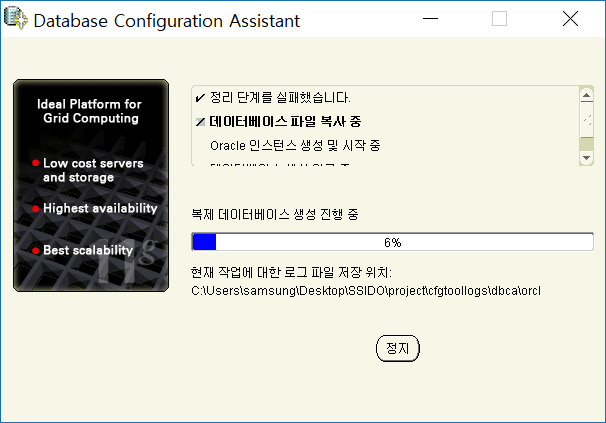Click the checkmark icon beside 정리 단계
Screen dimensions: 606x423
(x=200, y=98)
